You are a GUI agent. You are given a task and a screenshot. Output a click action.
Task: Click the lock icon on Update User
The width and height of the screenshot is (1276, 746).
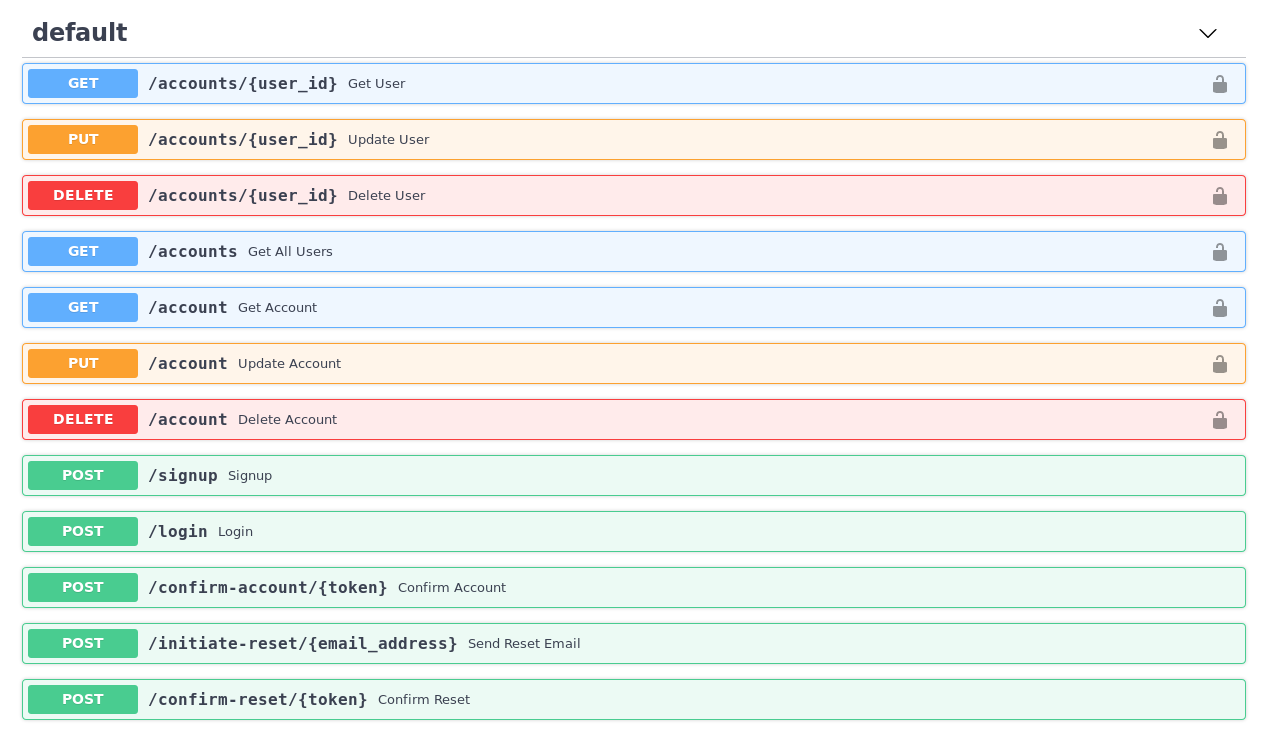[1220, 140]
